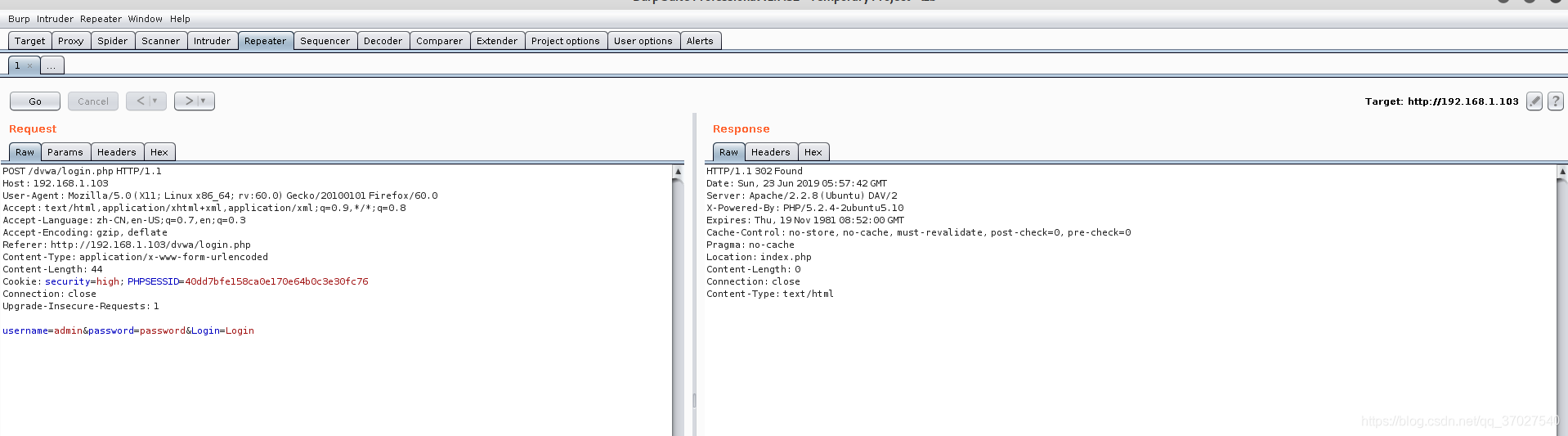
Task: Click the X-Powered-By response header
Action: [805, 208]
